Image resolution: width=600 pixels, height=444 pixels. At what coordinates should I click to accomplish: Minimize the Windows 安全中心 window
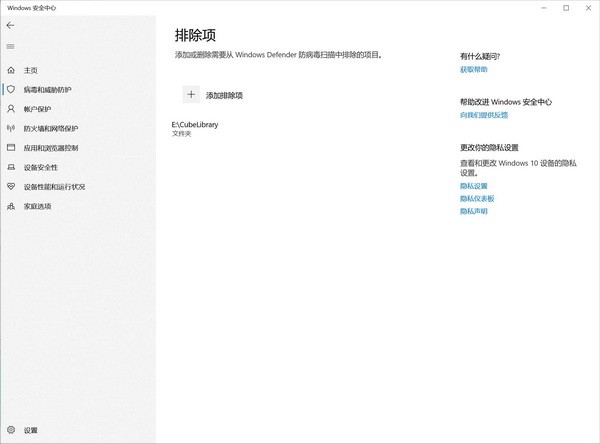click(544, 8)
